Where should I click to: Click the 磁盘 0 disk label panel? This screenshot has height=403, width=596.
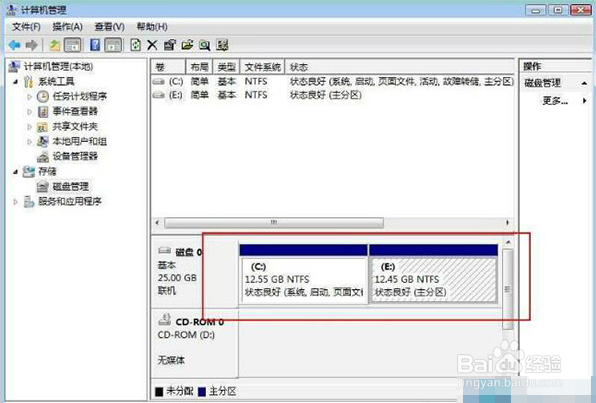coord(195,272)
